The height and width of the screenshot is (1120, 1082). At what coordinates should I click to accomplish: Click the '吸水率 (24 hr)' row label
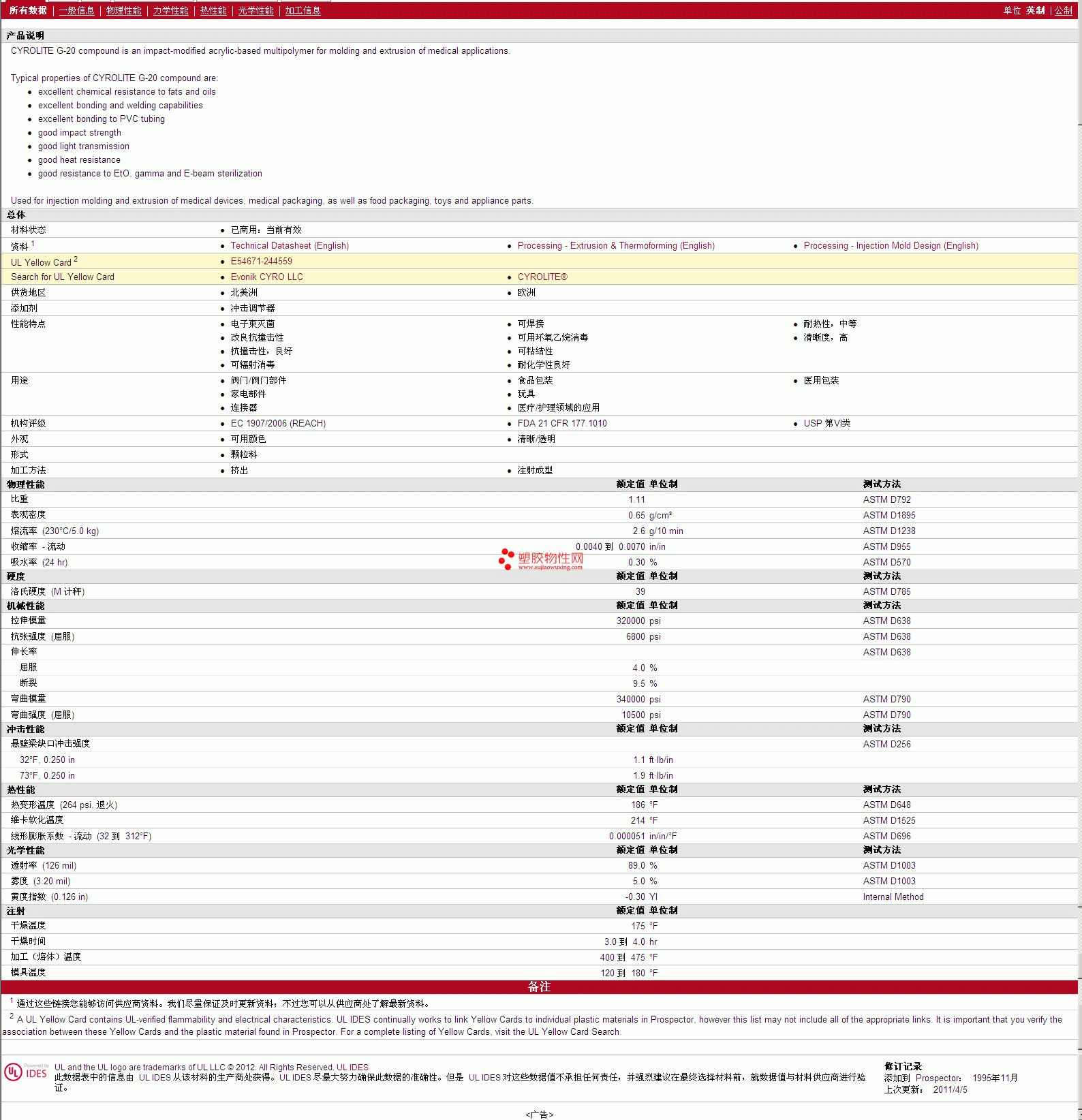coord(39,562)
